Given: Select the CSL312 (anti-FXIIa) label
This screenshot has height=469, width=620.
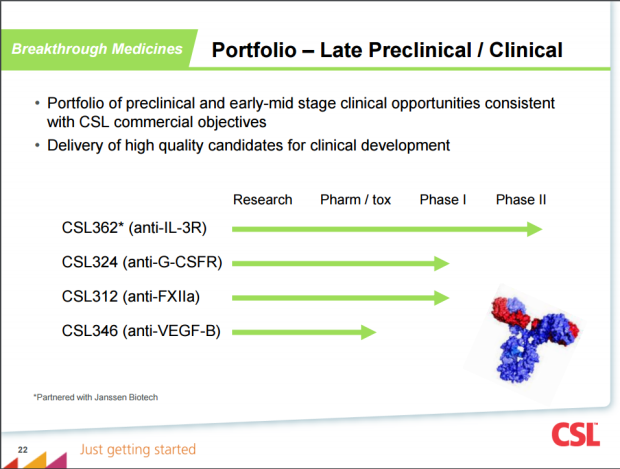Looking at the screenshot, I should click(x=131, y=297).
